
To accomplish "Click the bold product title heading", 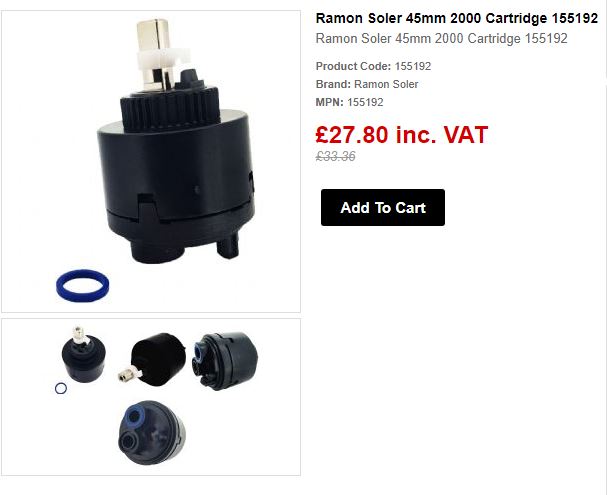I will [457, 18].
